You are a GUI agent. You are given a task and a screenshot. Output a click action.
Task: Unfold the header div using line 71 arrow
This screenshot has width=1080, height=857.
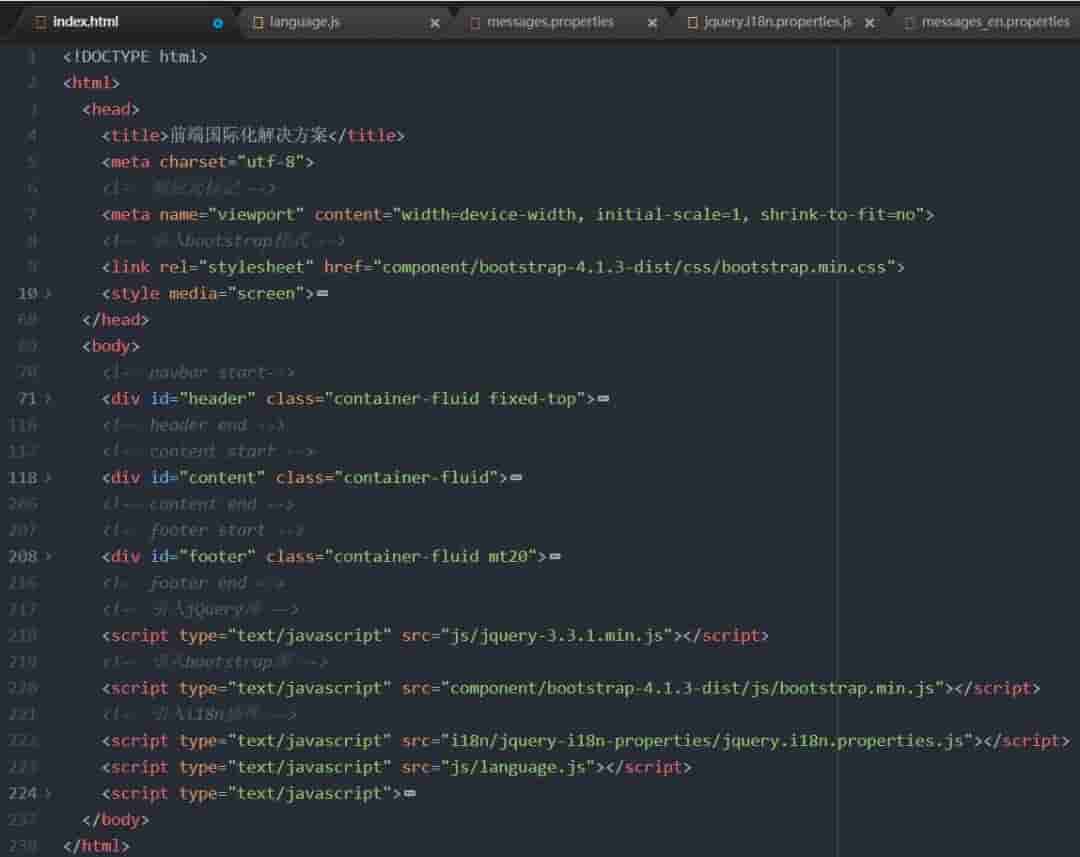point(48,399)
